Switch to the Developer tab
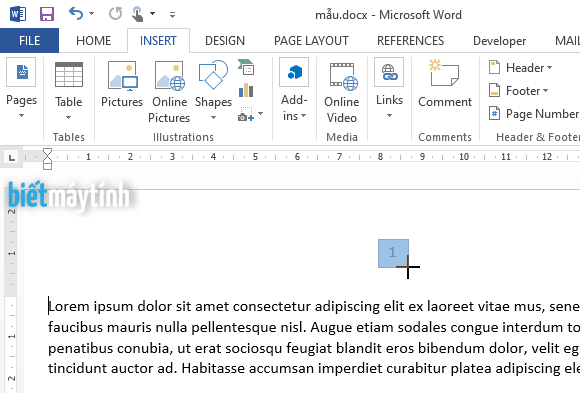580x393 pixels. [x=499, y=40]
